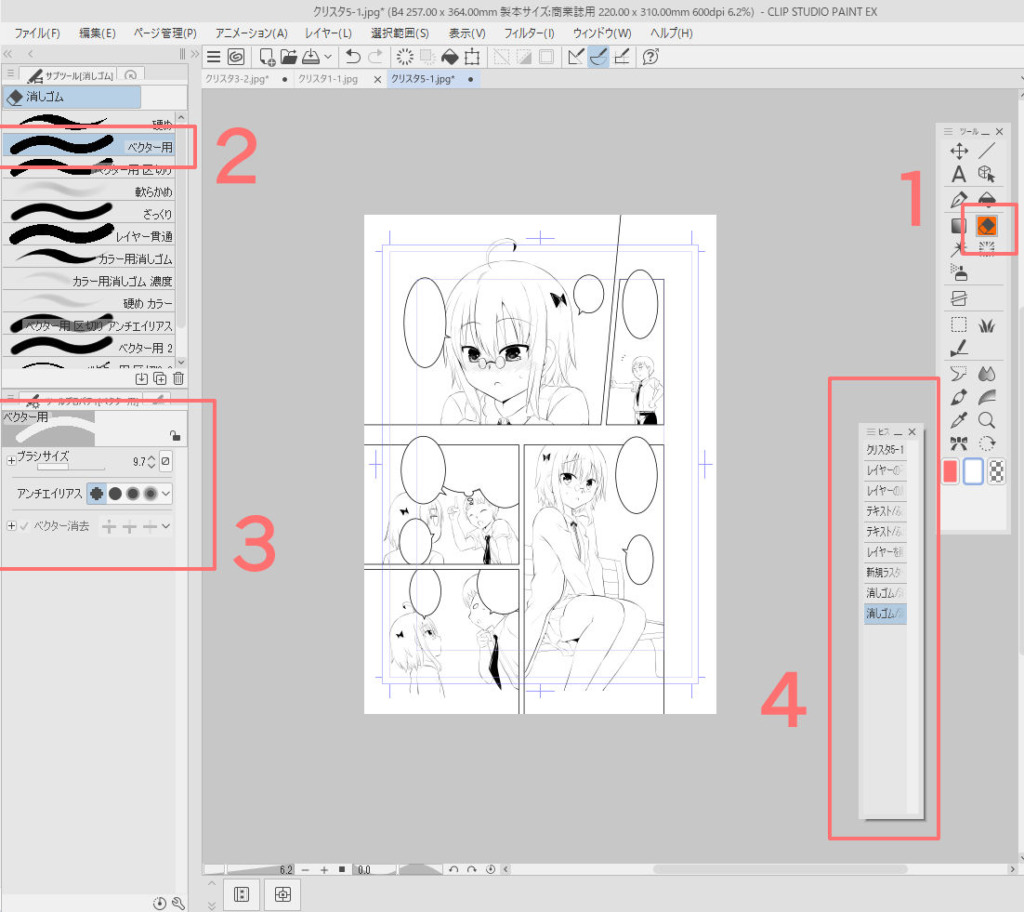1024x912 pixels.
Task: Open the File menu (ファイル)
Action: [37, 33]
